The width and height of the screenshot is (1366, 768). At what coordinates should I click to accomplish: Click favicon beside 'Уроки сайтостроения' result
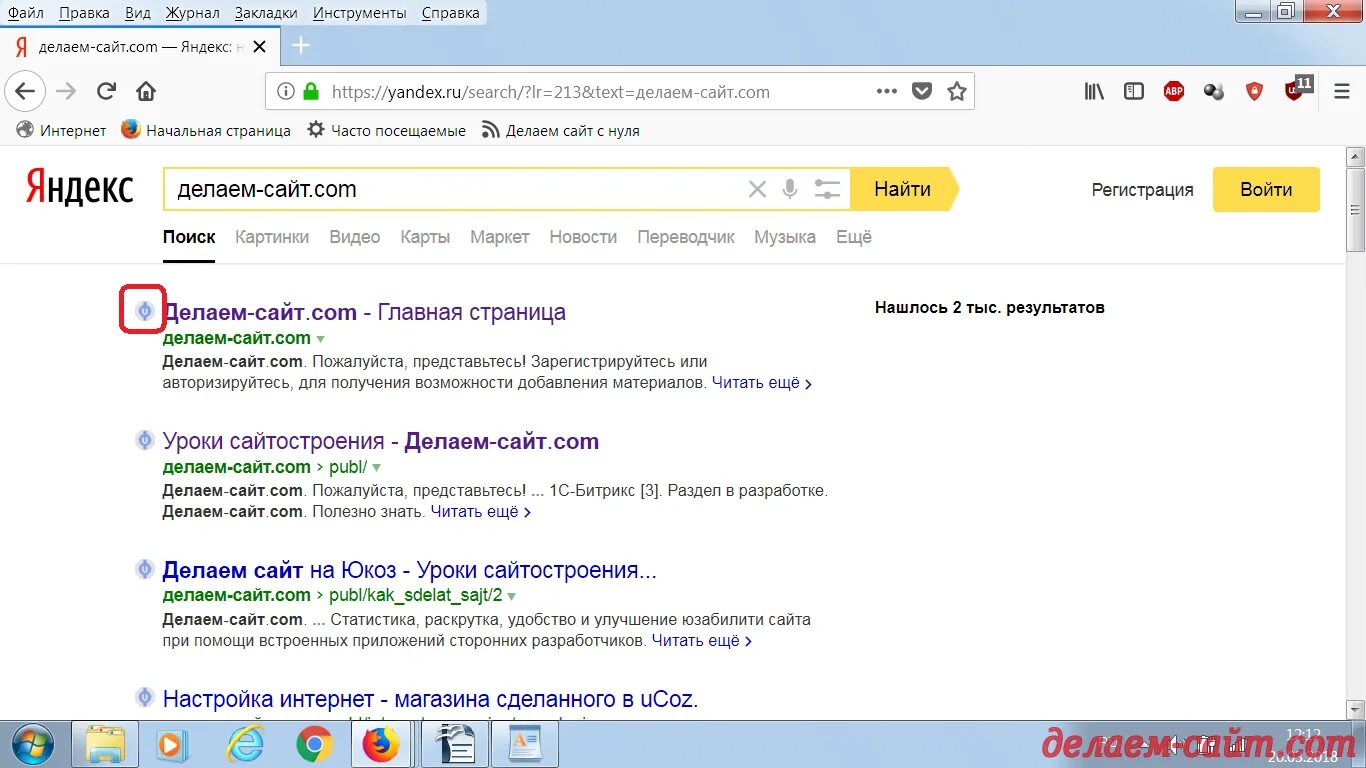pyautogui.click(x=145, y=441)
